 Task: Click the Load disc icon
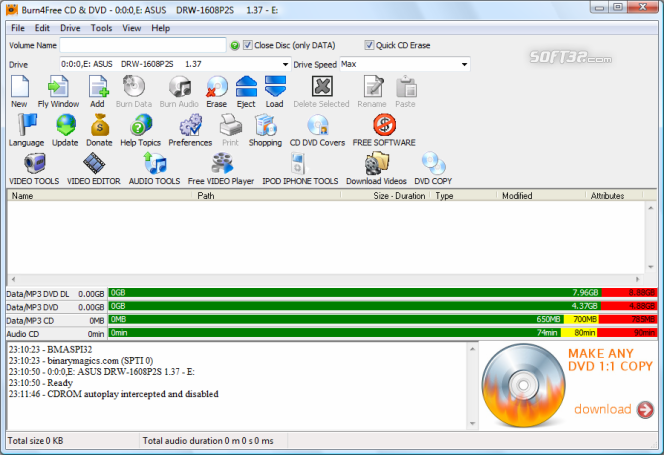tap(274, 88)
